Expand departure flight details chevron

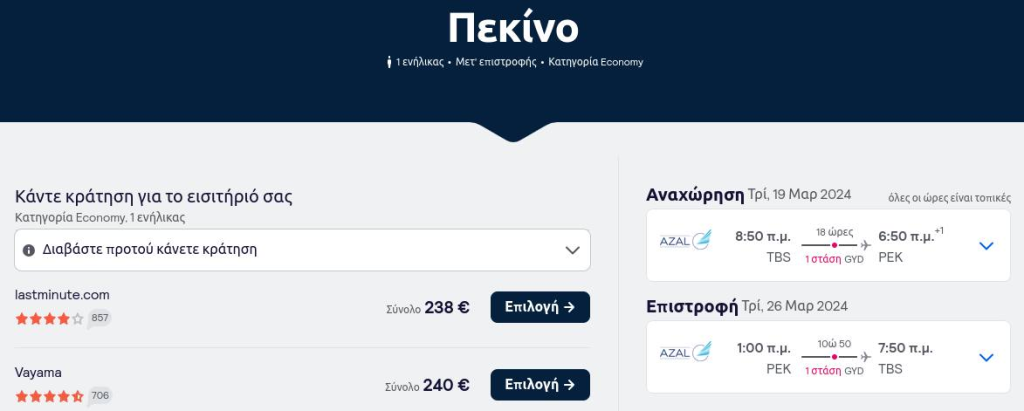pyautogui.click(x=986, y=246)
